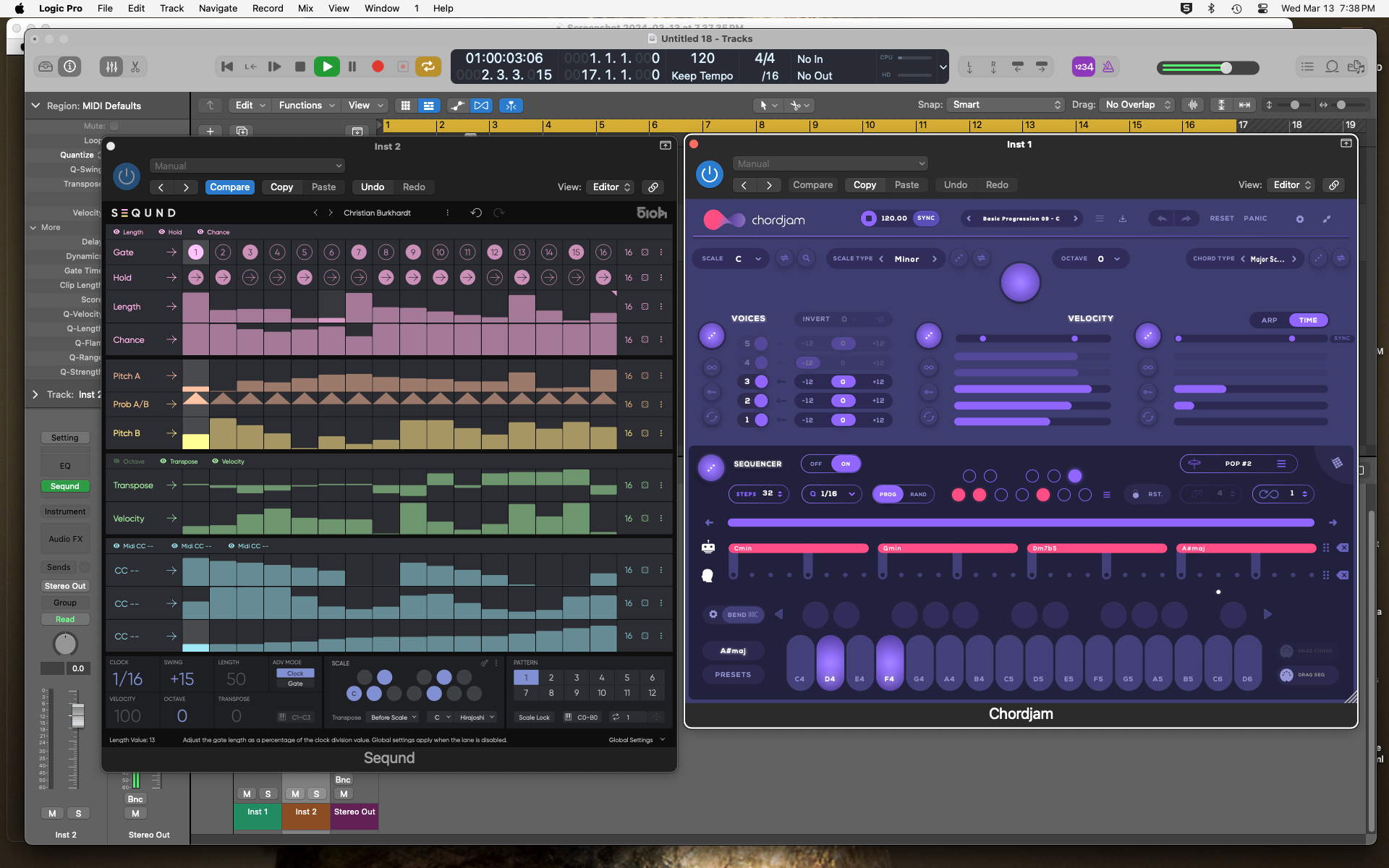Screen dimensions: 1389x868
Task: Switch Chordjam sequencer to OFF
Action: pyautogui.click(x=816, y=464)
